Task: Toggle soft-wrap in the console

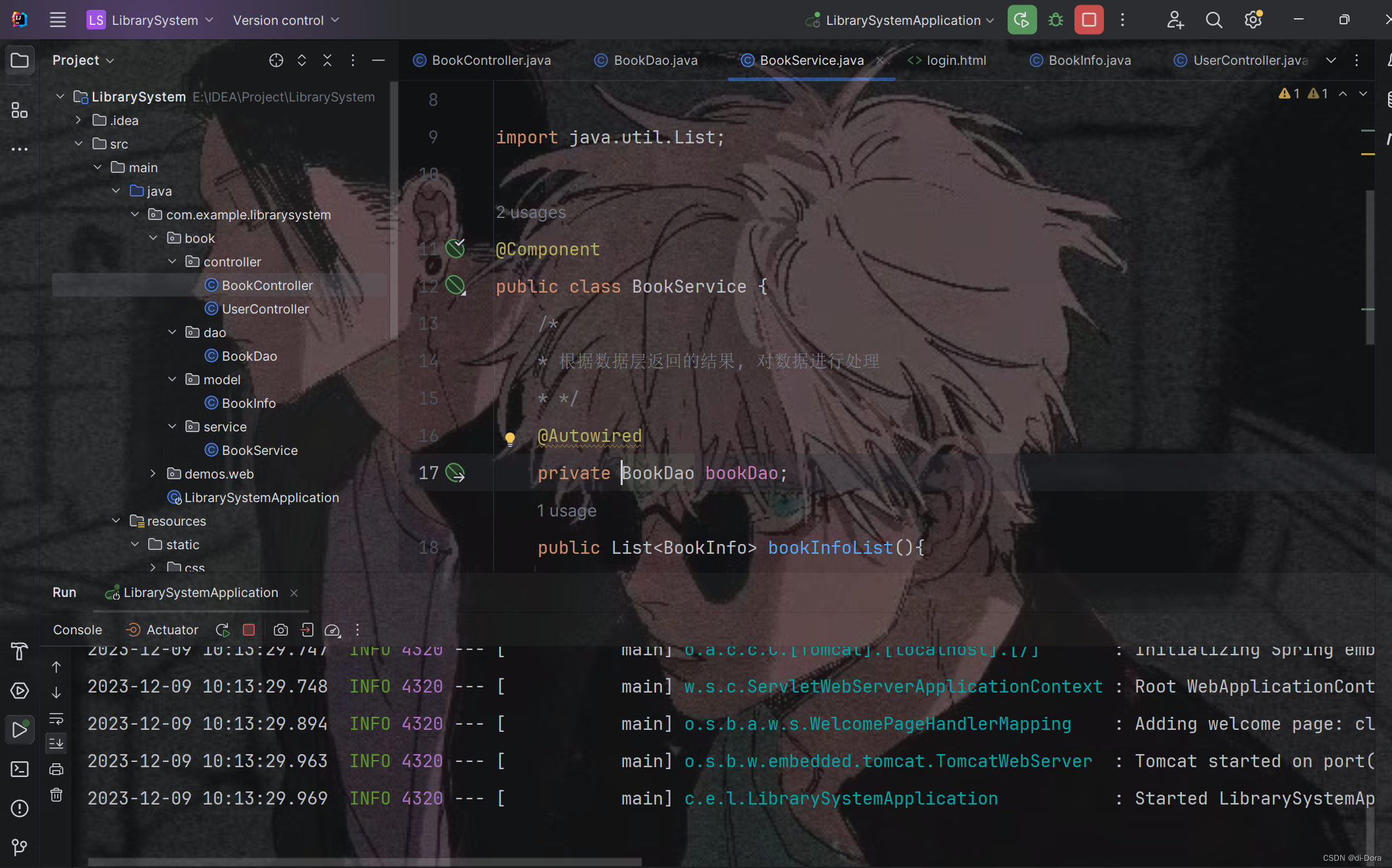Action: [56, 719]
